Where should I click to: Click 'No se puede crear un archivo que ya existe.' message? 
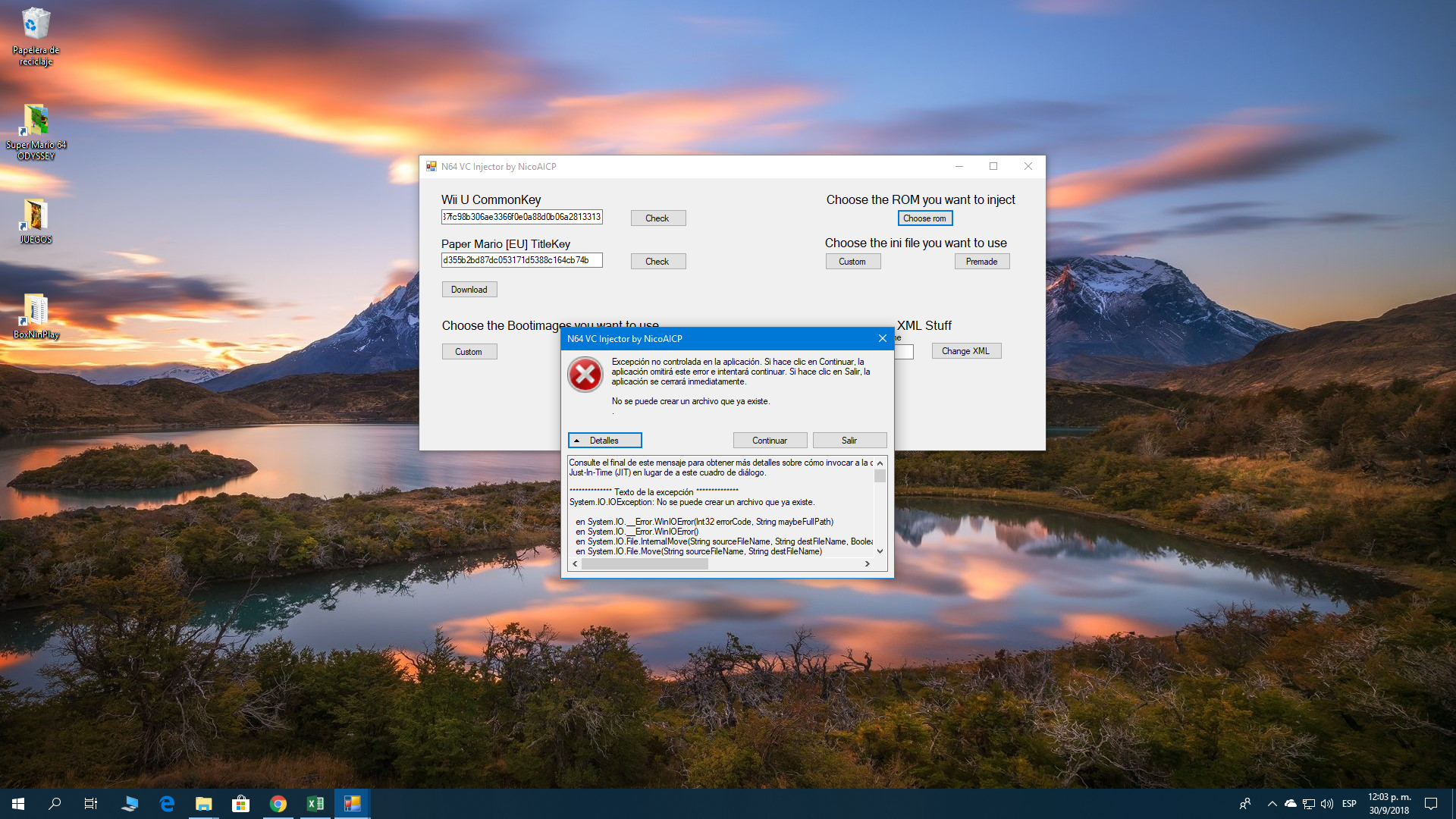coord(691,401)
